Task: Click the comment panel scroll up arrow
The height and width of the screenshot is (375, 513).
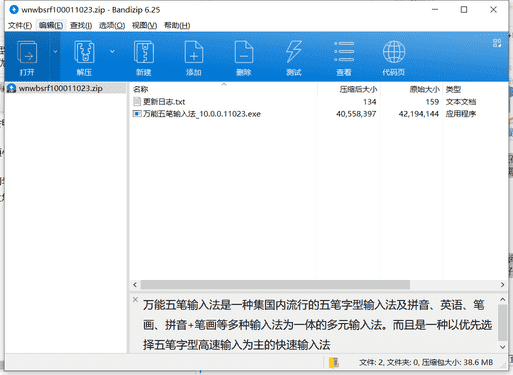Action: coord(502,300)
